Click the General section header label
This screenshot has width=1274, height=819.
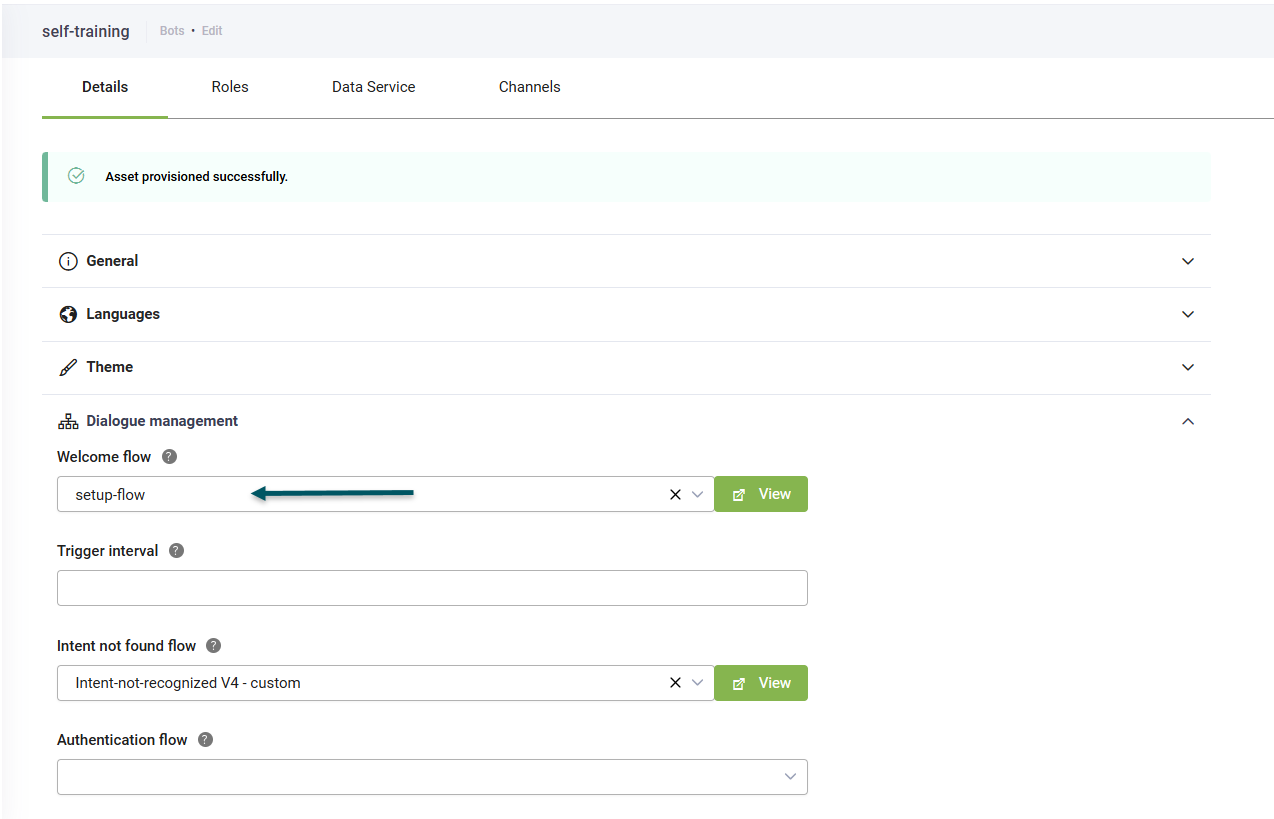click(112, 261)
